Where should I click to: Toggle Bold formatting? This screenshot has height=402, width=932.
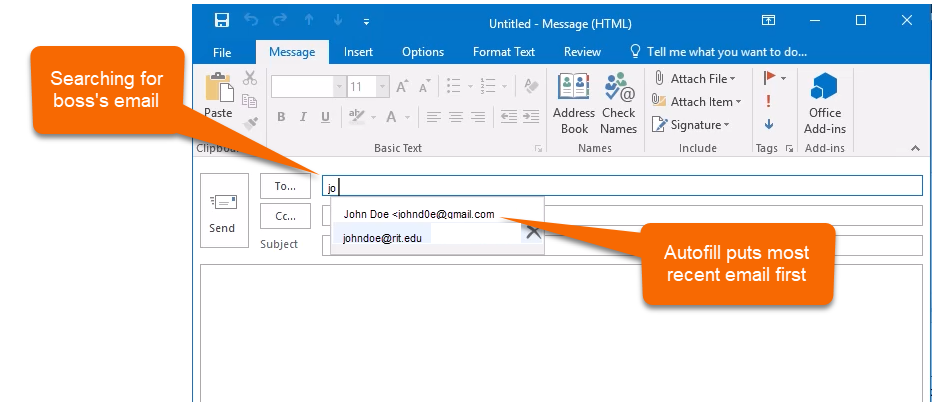tap(281, 117)
